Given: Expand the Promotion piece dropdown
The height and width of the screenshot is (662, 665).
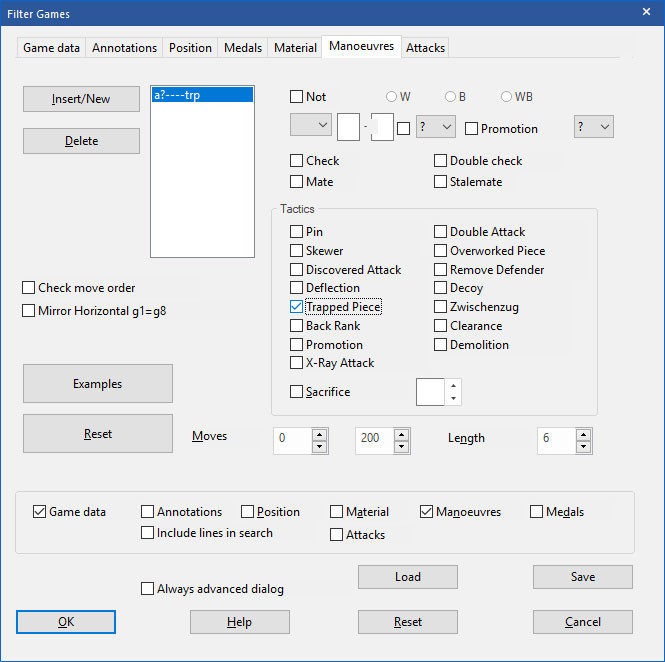Looking at the screenshot, I should pos(593,126).
